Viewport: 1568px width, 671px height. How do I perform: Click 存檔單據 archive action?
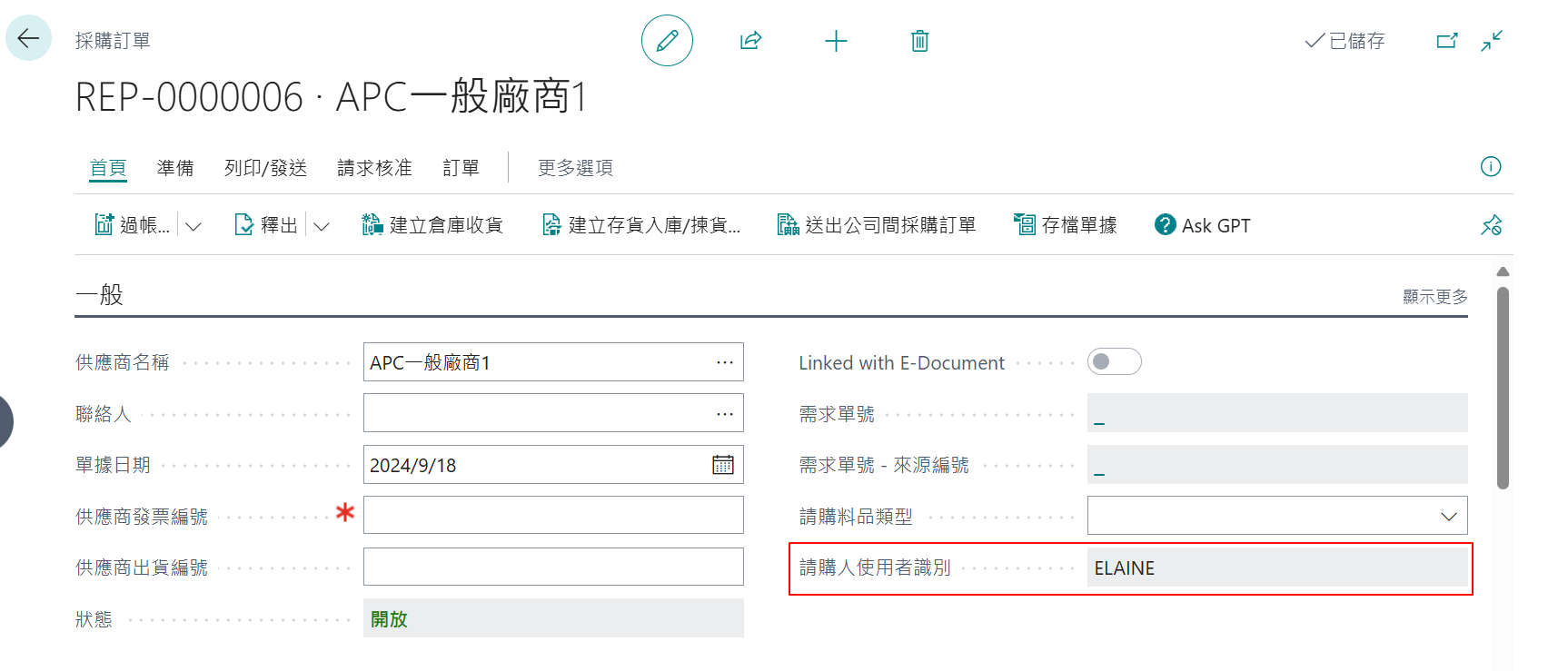(x=1066, y=225)
